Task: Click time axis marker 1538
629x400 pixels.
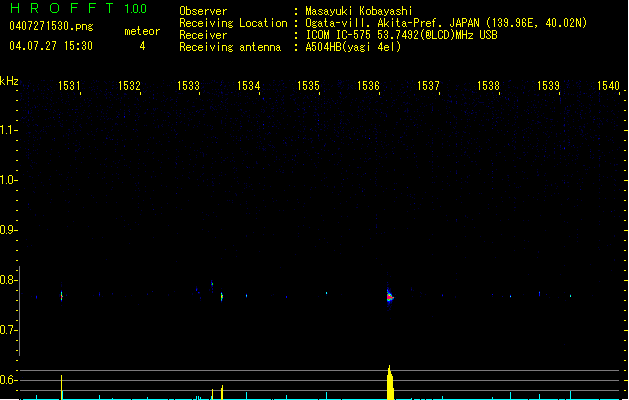Action: [x=488, y=86]
